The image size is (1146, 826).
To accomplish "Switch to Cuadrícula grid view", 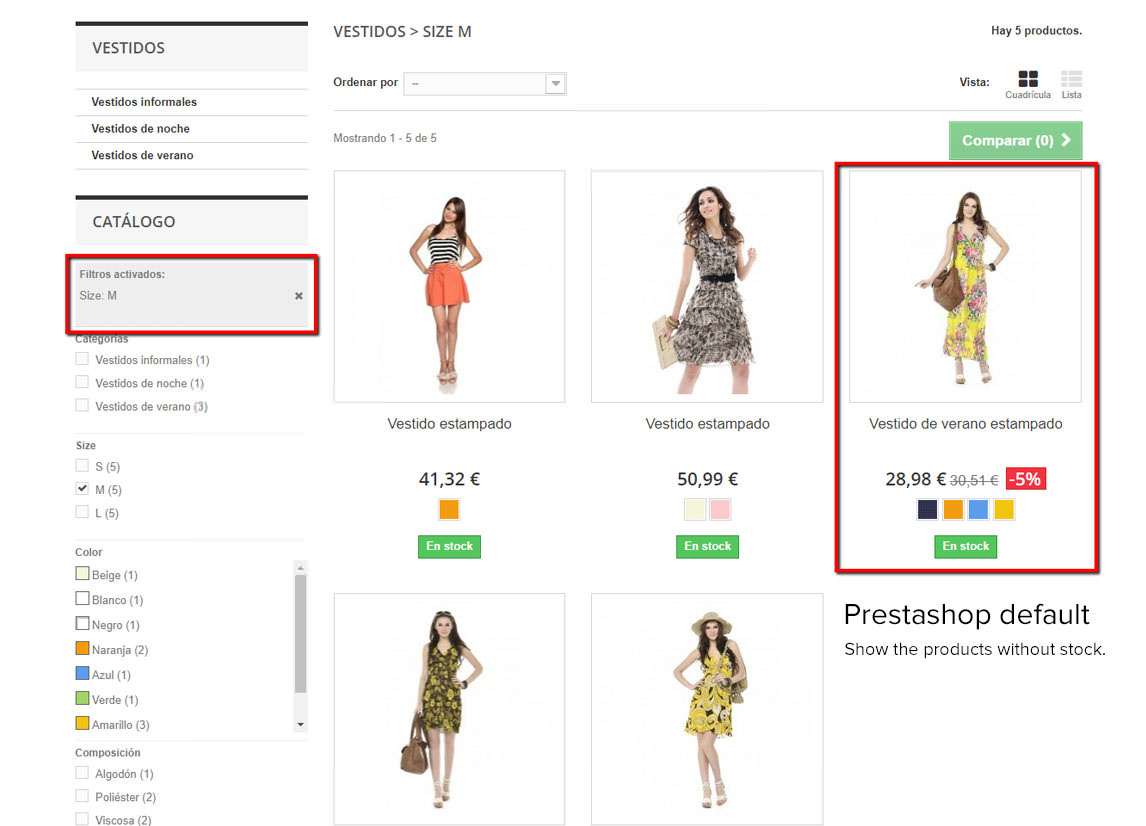I will coord(1027,78).
